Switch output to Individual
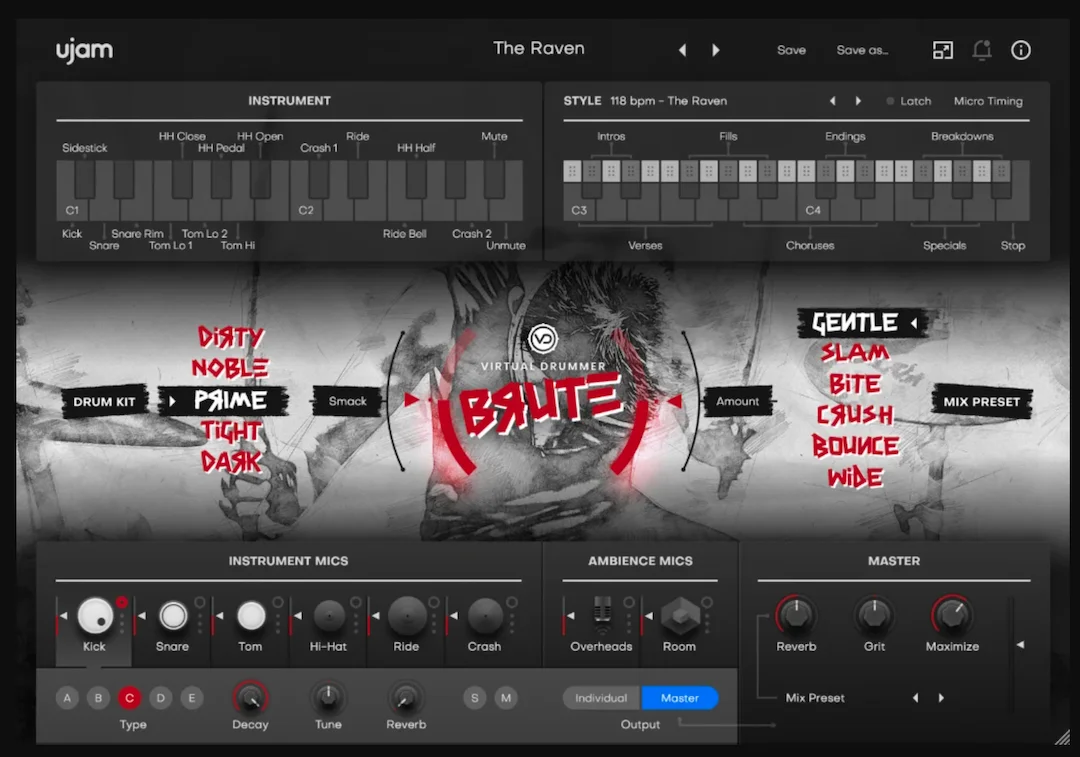The width and height of the screenshot is (1080, 757). (x=601, y=698)
